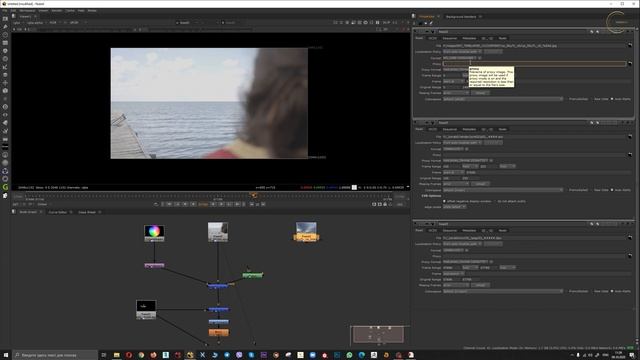Image resolution: width=640 pixels, height=360 pixels.
Task: Click the highlighted Proxy input field
Action: (x=534, y=64)
